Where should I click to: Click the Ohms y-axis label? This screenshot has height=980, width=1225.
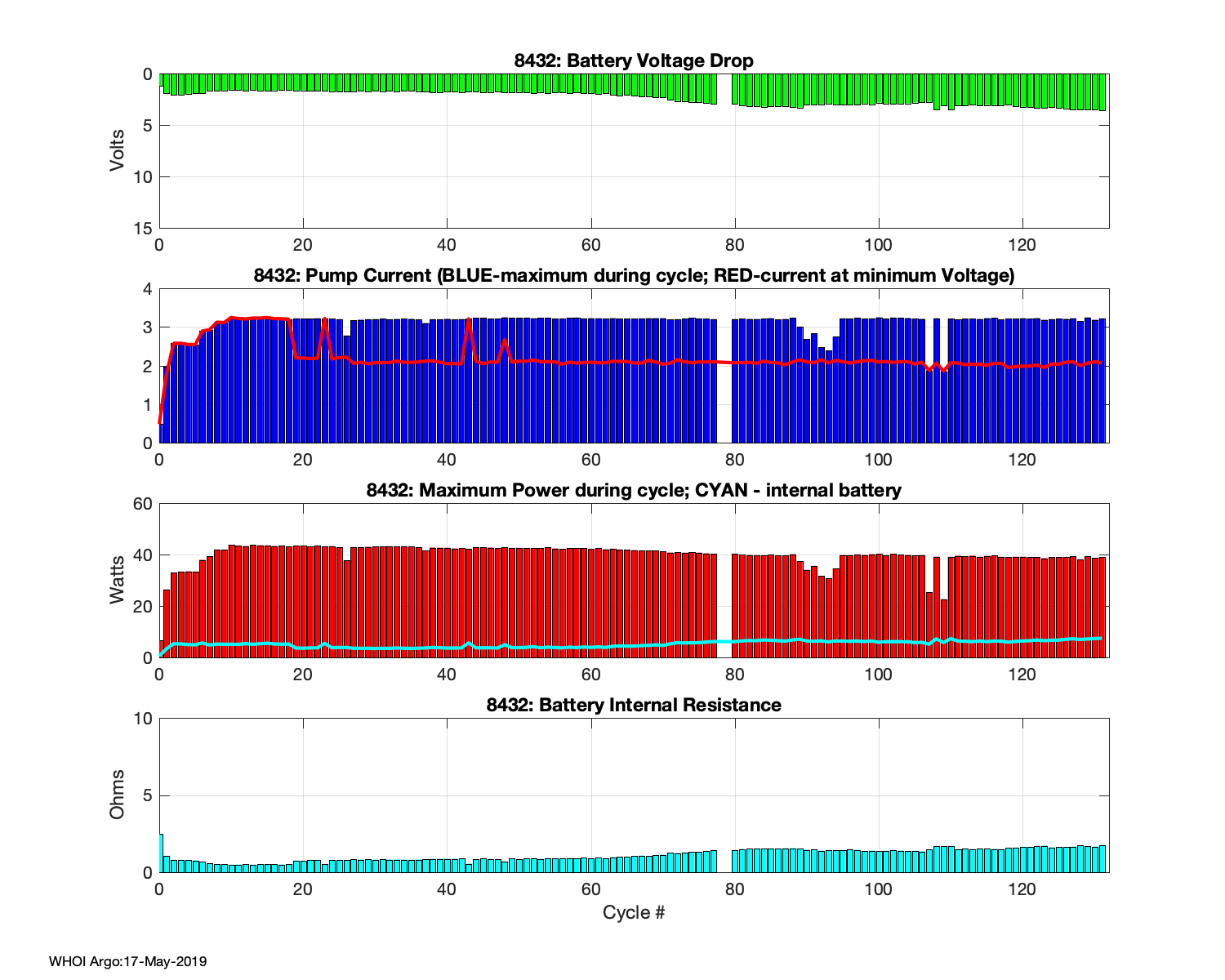pyautogui.click(x=118, y=795)
